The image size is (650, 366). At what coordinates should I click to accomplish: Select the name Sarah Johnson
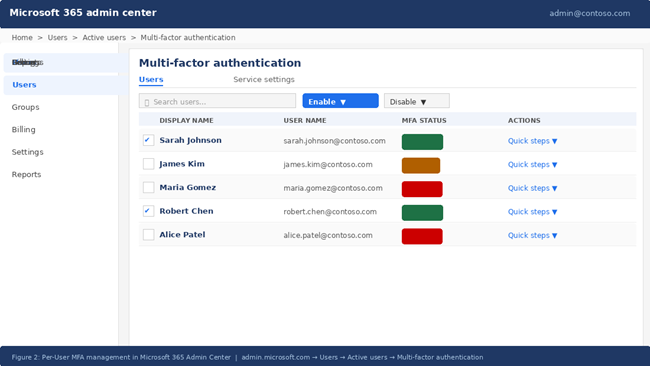pos(190,140)
